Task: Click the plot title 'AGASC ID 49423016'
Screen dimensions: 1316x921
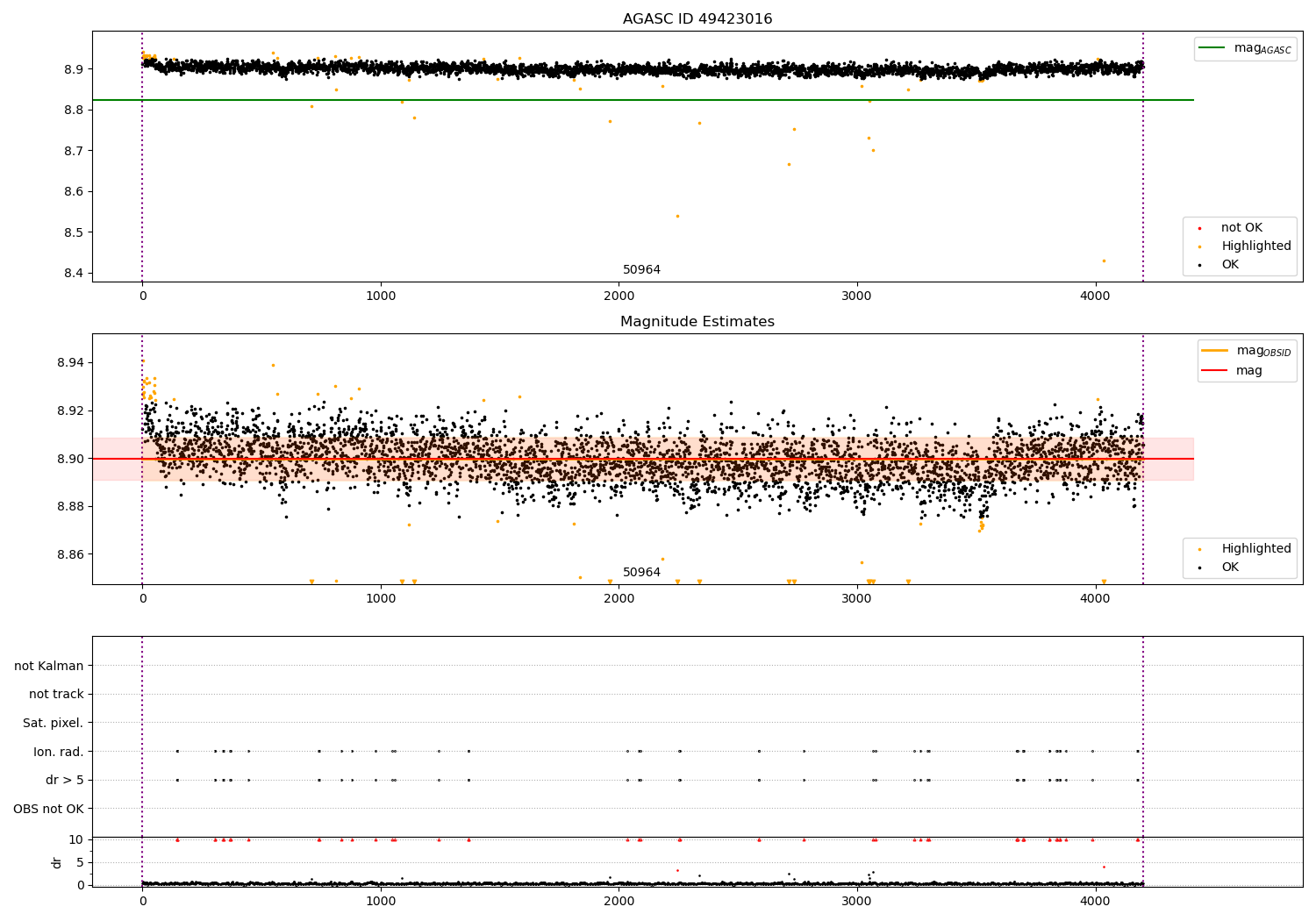Action: pos(697,19)
